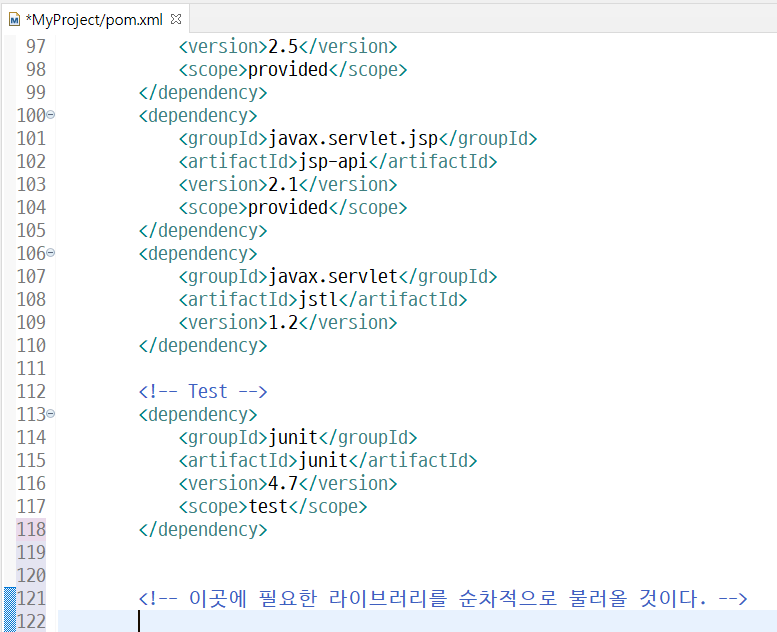Click line number 121 in the gutter

click(x=31, y=599)
